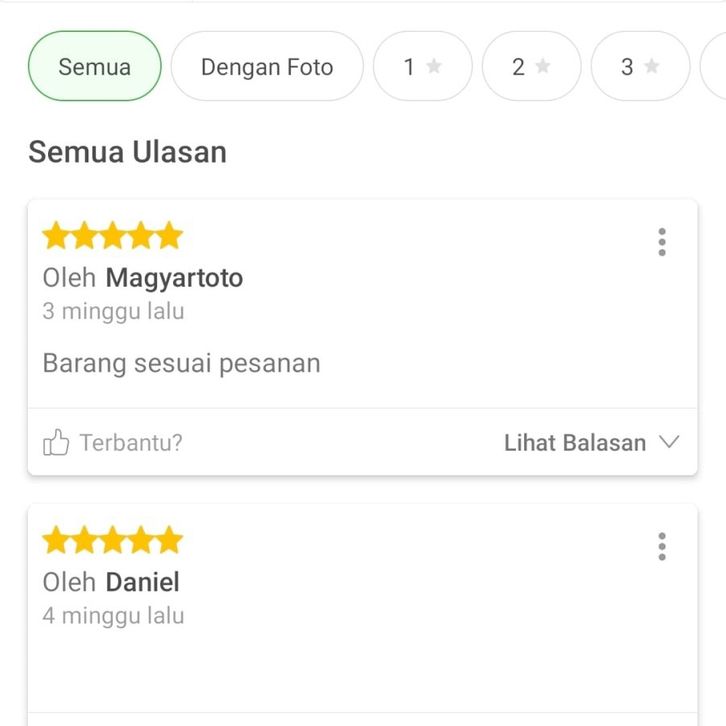Open Lihat Balasan replies link
Screen dimensions: 726x726
tap(574, 443)
